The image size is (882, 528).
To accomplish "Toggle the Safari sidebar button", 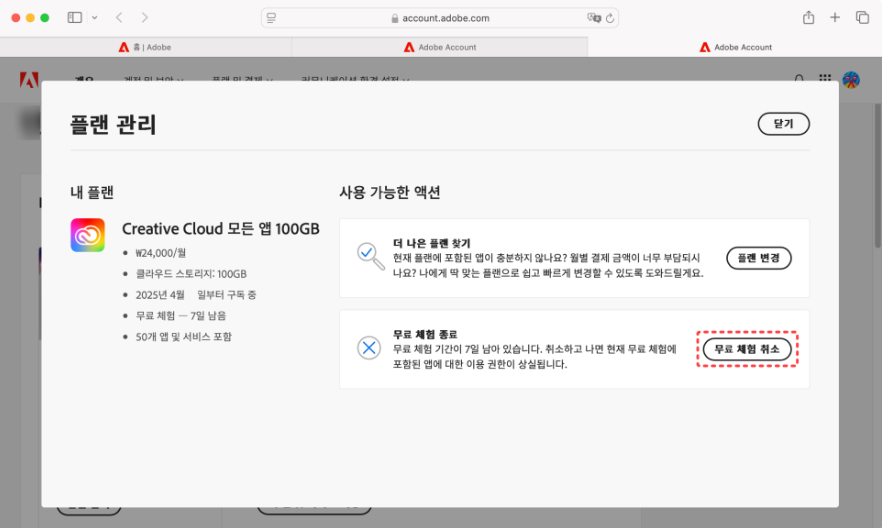I will (x=75, y=17).
